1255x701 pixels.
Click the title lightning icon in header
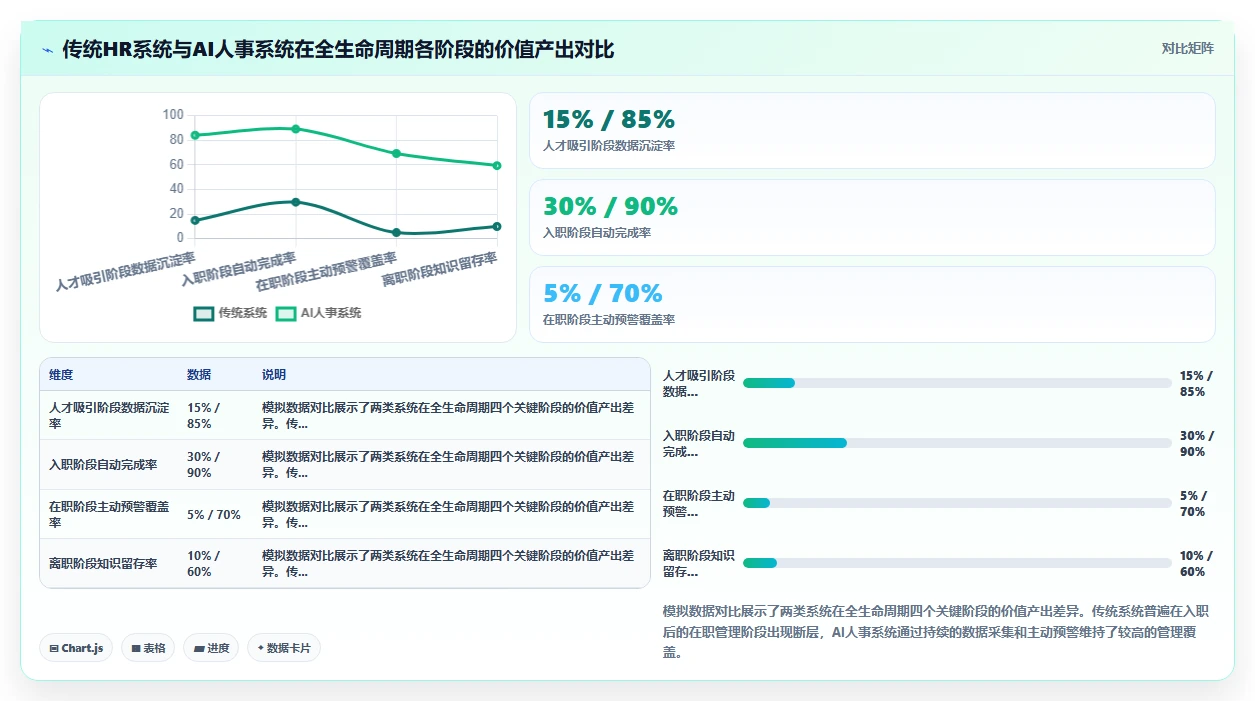[47, 50]
